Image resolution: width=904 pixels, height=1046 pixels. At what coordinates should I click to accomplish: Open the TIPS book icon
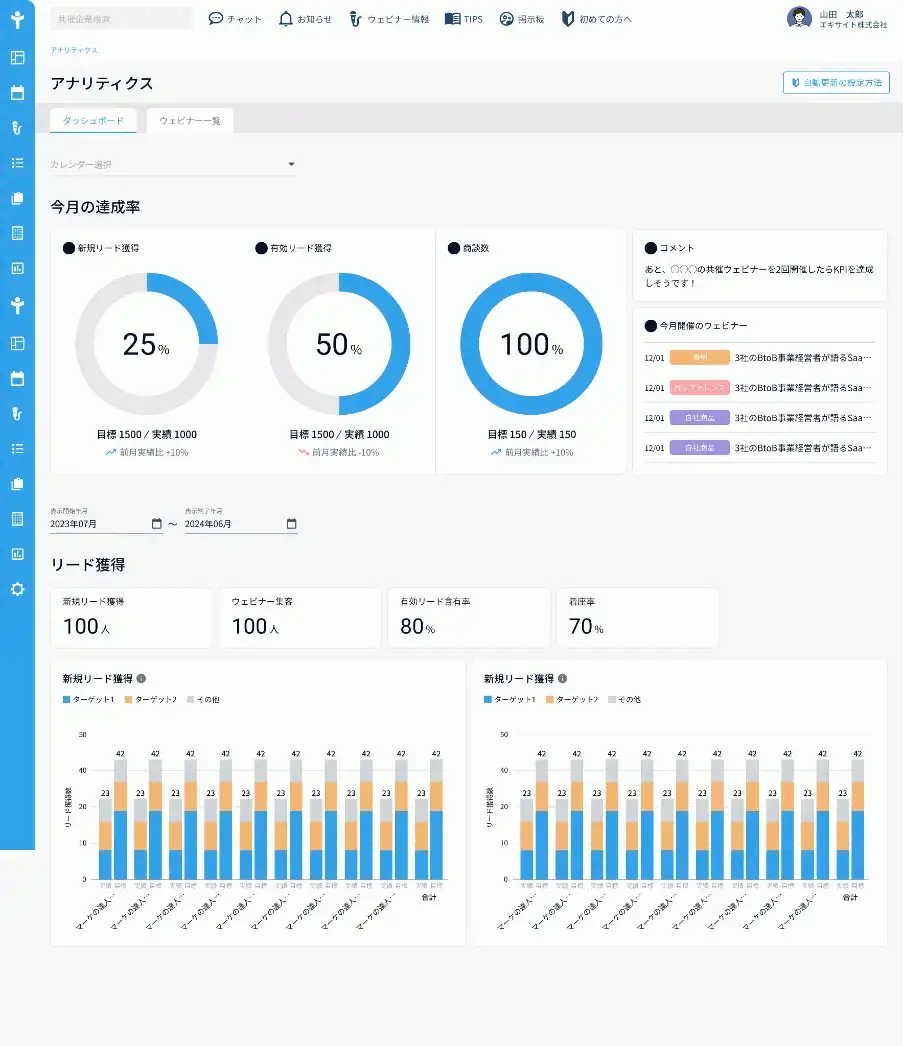pos(452,19)
